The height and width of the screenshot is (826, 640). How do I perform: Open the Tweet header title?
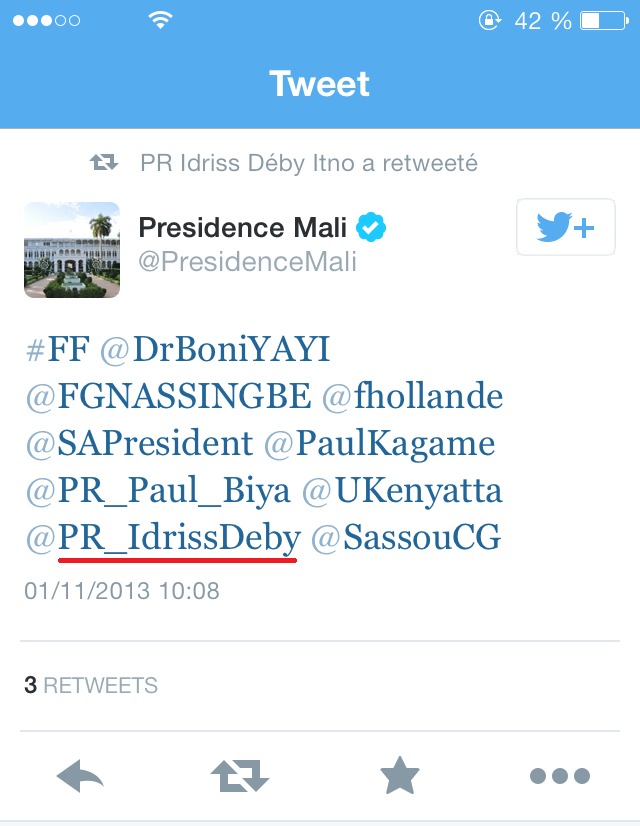(319, 84)
